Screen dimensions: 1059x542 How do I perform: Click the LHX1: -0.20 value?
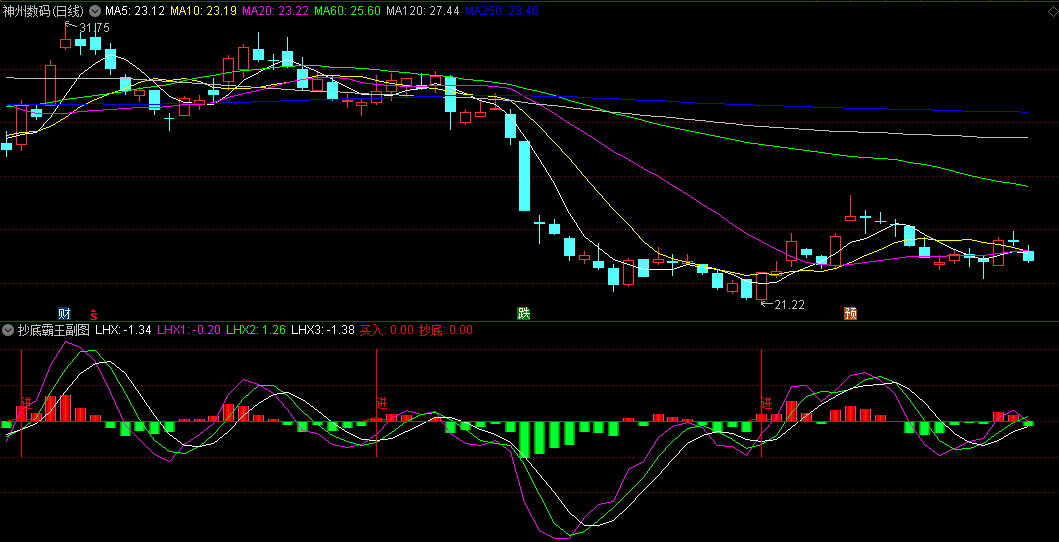point(189,330)
